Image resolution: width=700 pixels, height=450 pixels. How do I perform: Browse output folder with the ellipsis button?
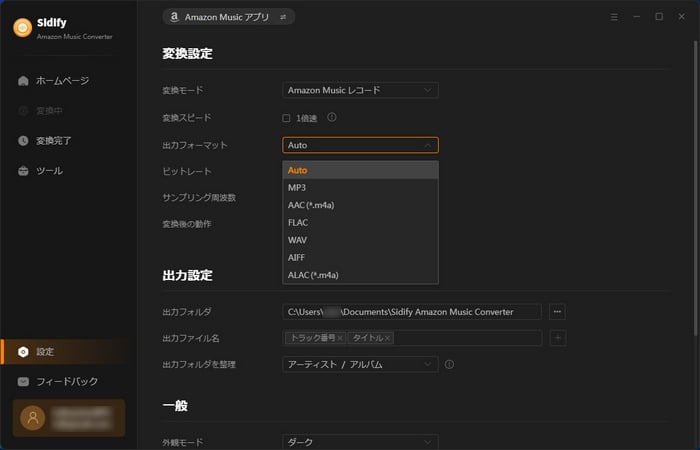tap(557, 312)
